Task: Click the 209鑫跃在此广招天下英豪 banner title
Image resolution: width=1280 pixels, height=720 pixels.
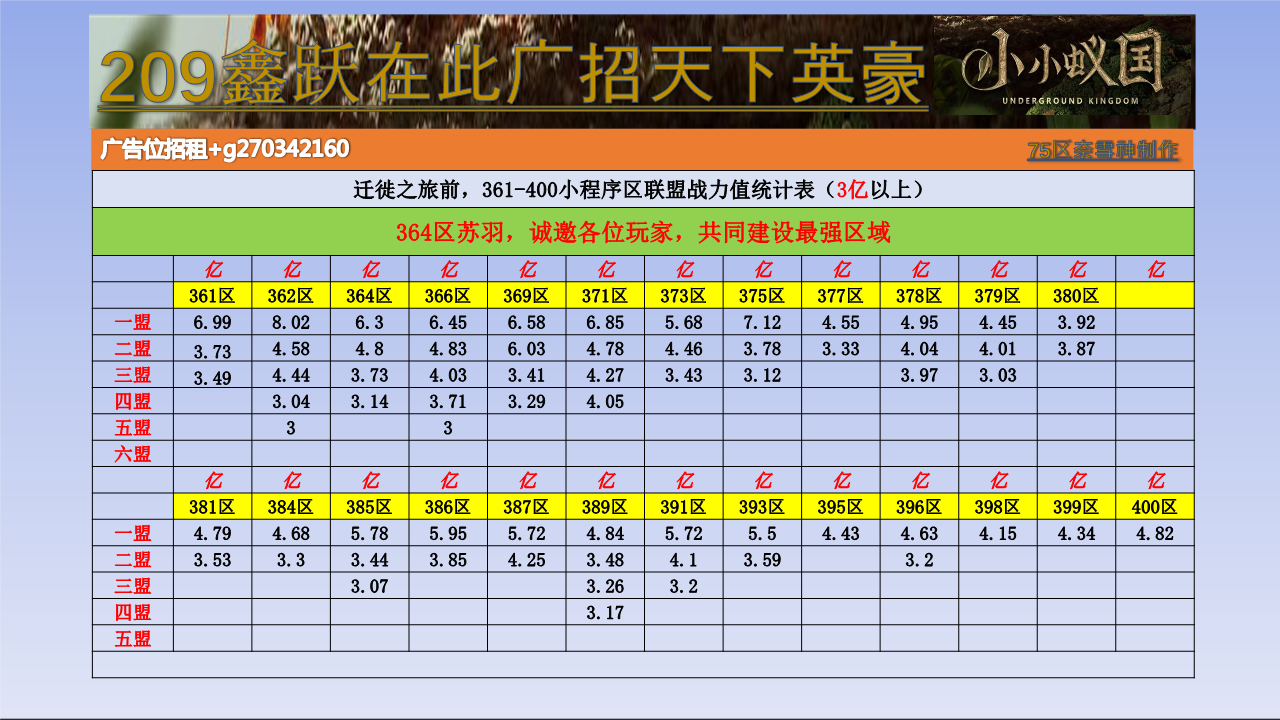Action: tap(512, 77)
